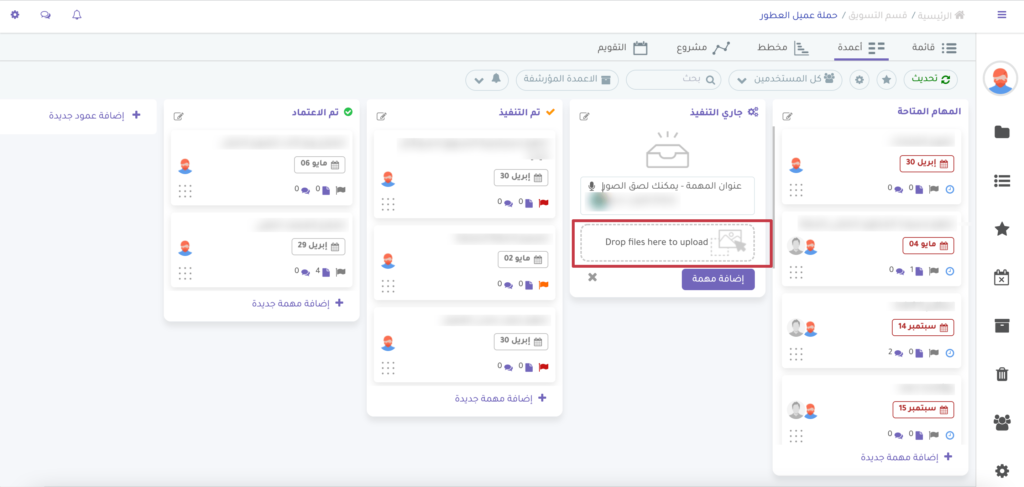Switch to the مخطط chart tab

[784, 48]
